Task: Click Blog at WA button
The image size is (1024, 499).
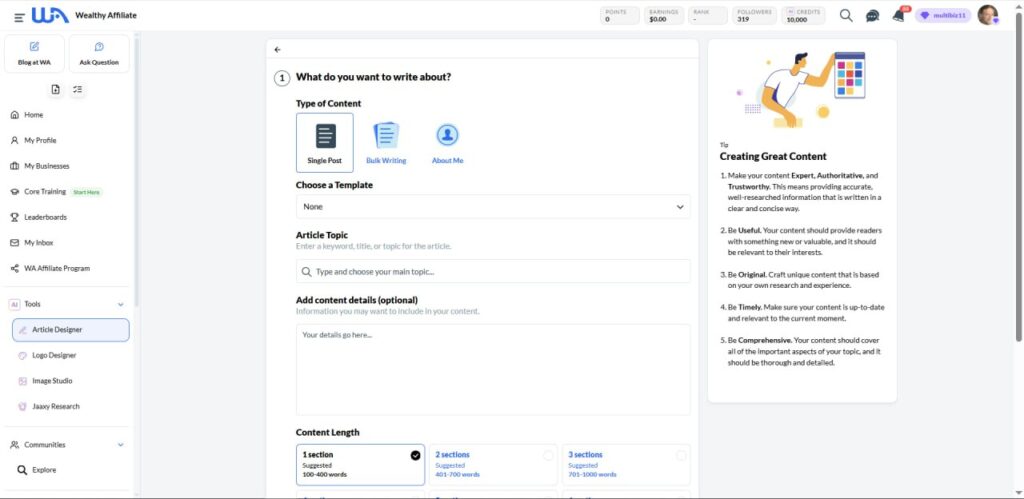Action: click(35, 54)
